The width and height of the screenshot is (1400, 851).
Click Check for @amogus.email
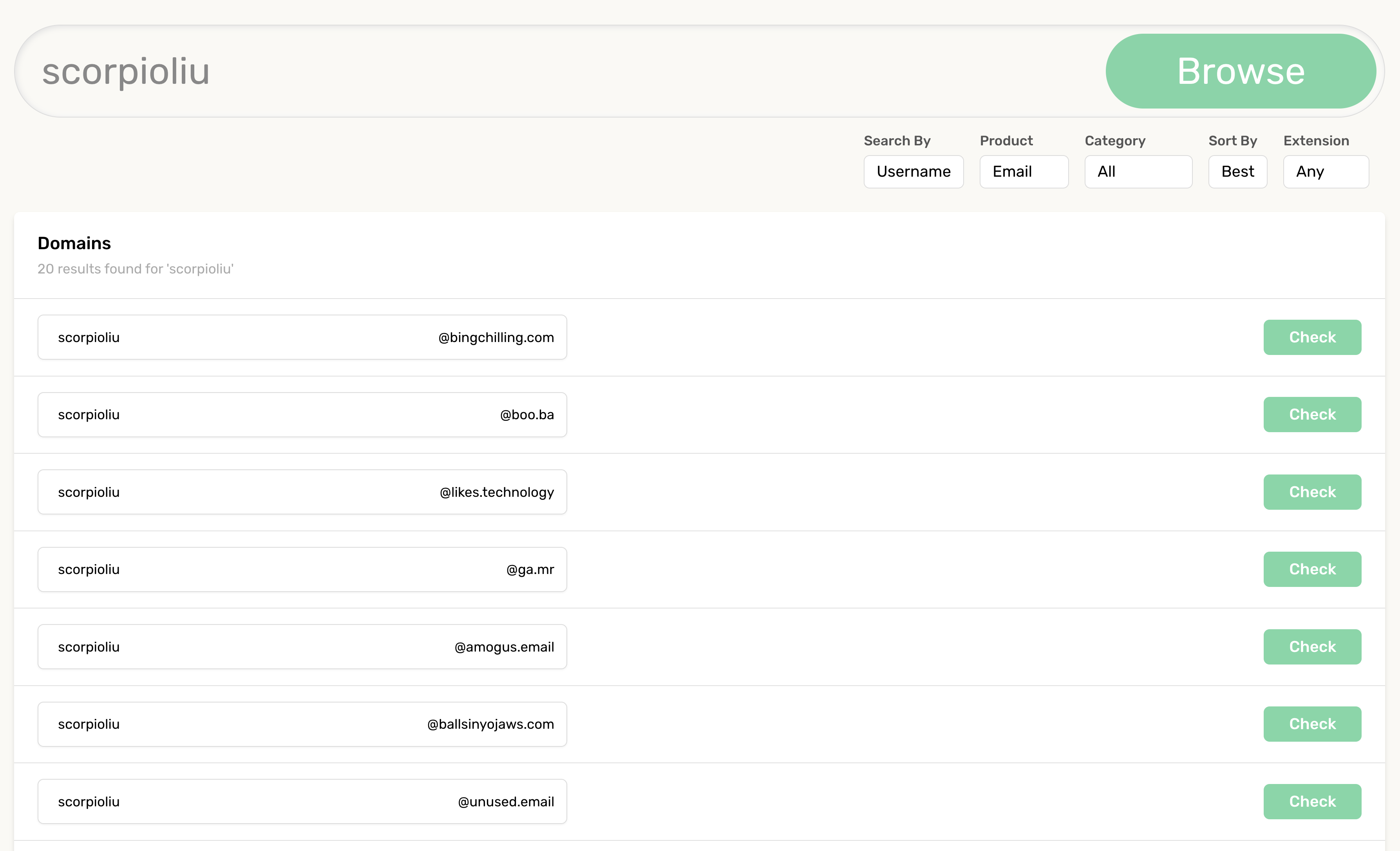click(1311, 646)
